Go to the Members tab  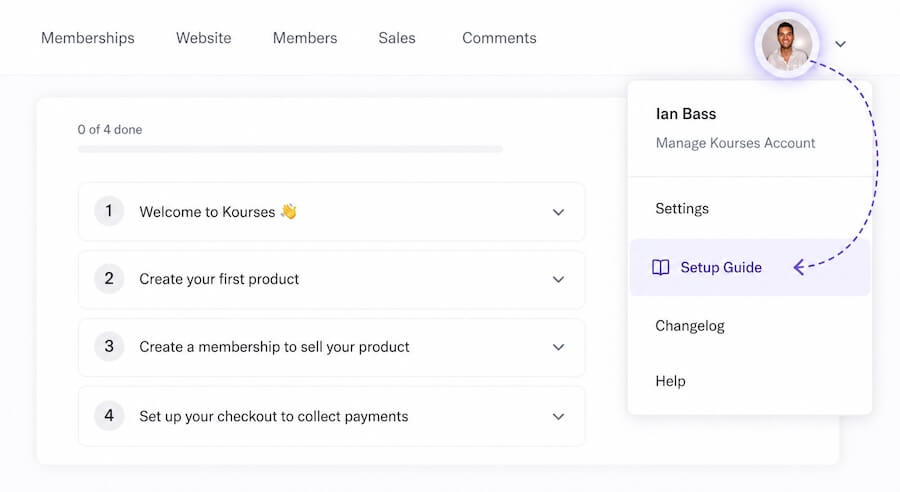305,38
